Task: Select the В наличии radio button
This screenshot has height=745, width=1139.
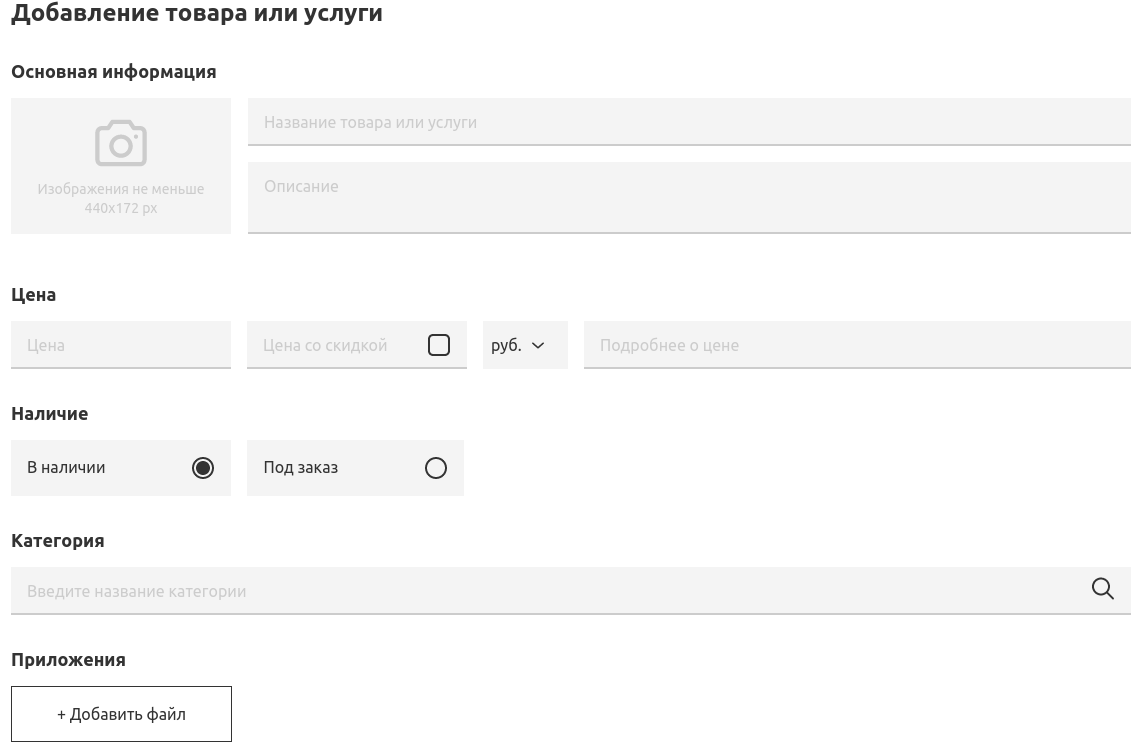Action: tap(203, 468)
